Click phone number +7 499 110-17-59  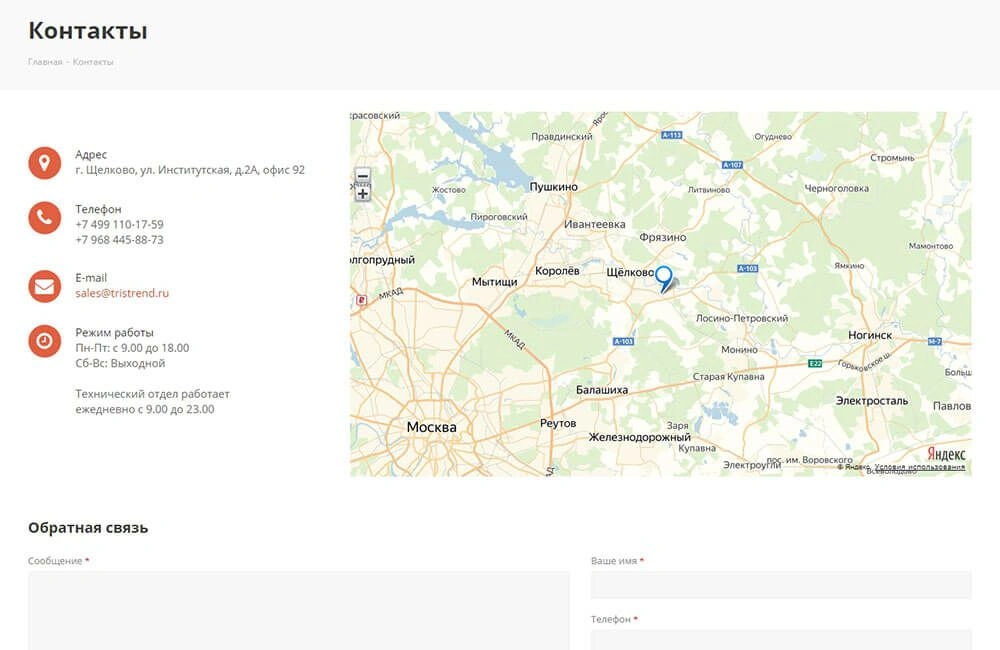pyautogui.click(x=119, y=225)
